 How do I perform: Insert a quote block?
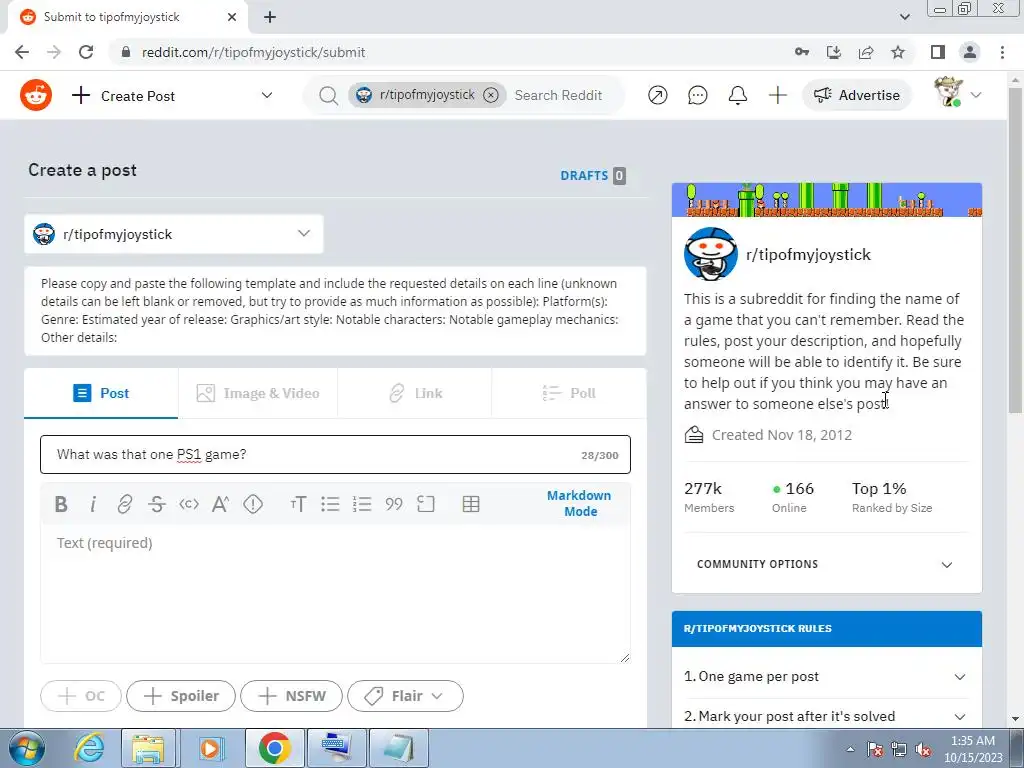click(394, 504)
